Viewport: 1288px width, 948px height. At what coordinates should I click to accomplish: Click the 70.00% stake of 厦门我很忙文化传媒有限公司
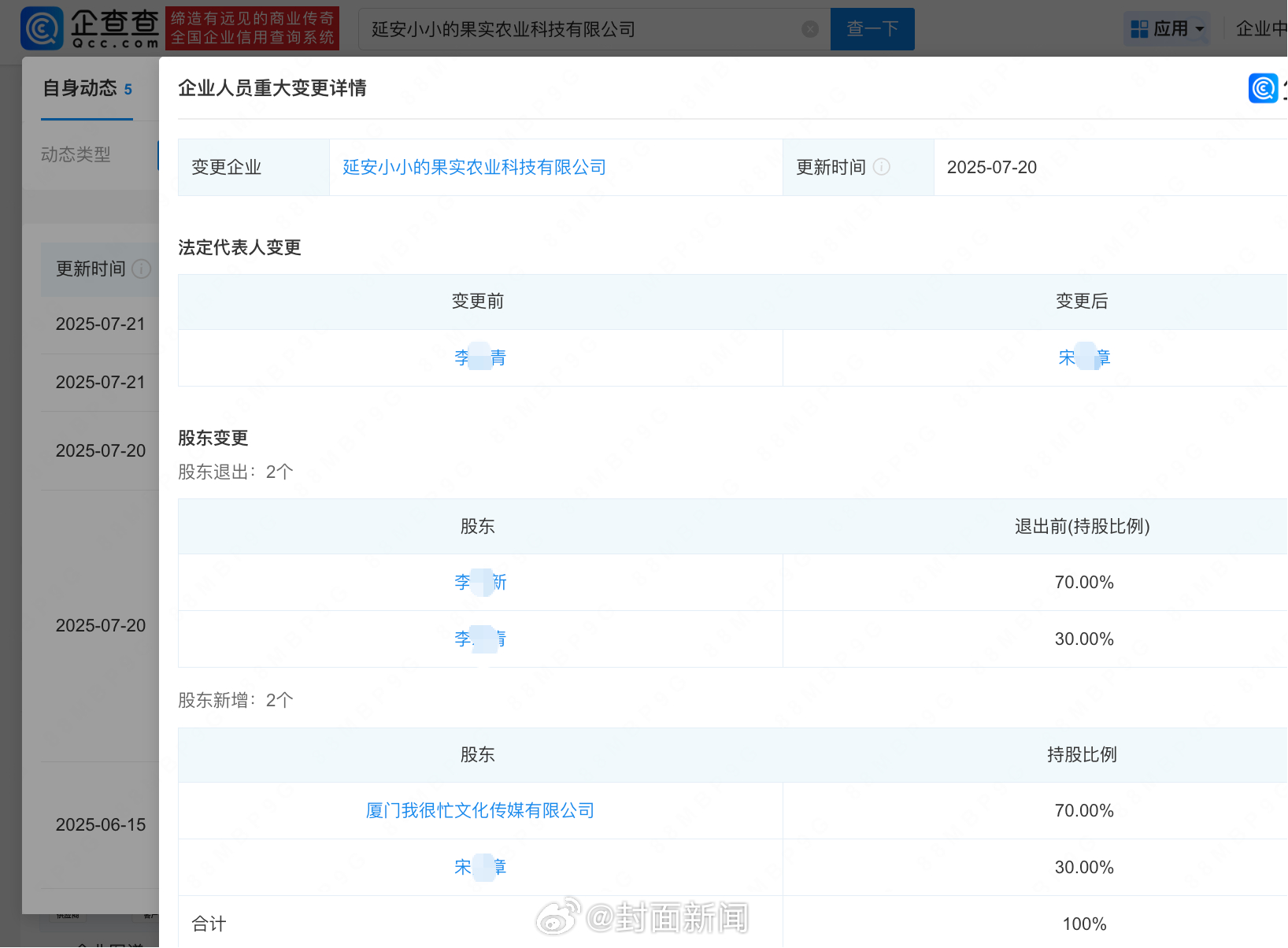point(1084,810)
